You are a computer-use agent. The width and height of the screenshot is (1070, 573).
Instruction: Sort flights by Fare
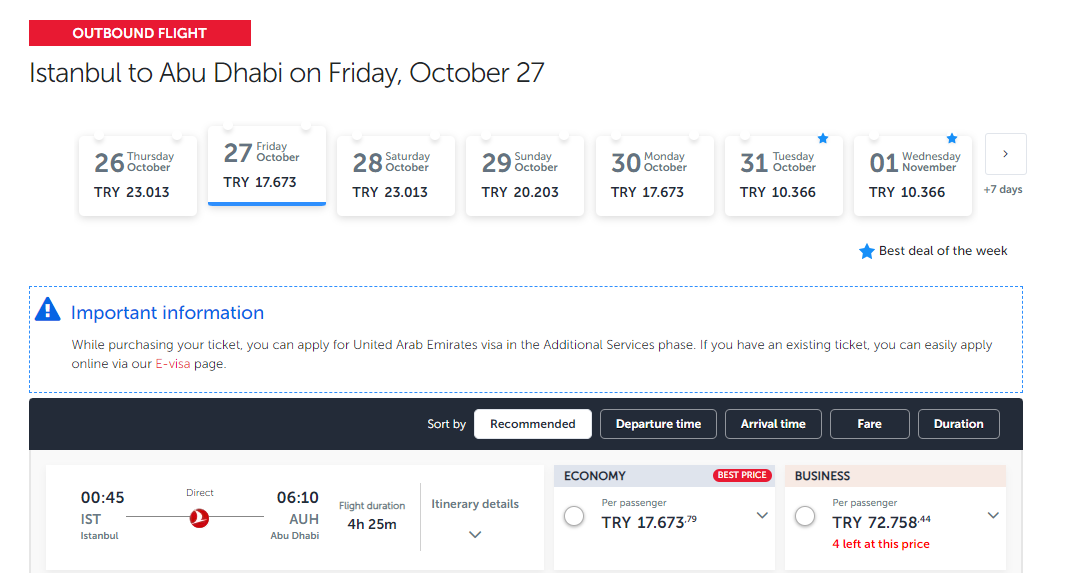[869, 424]
